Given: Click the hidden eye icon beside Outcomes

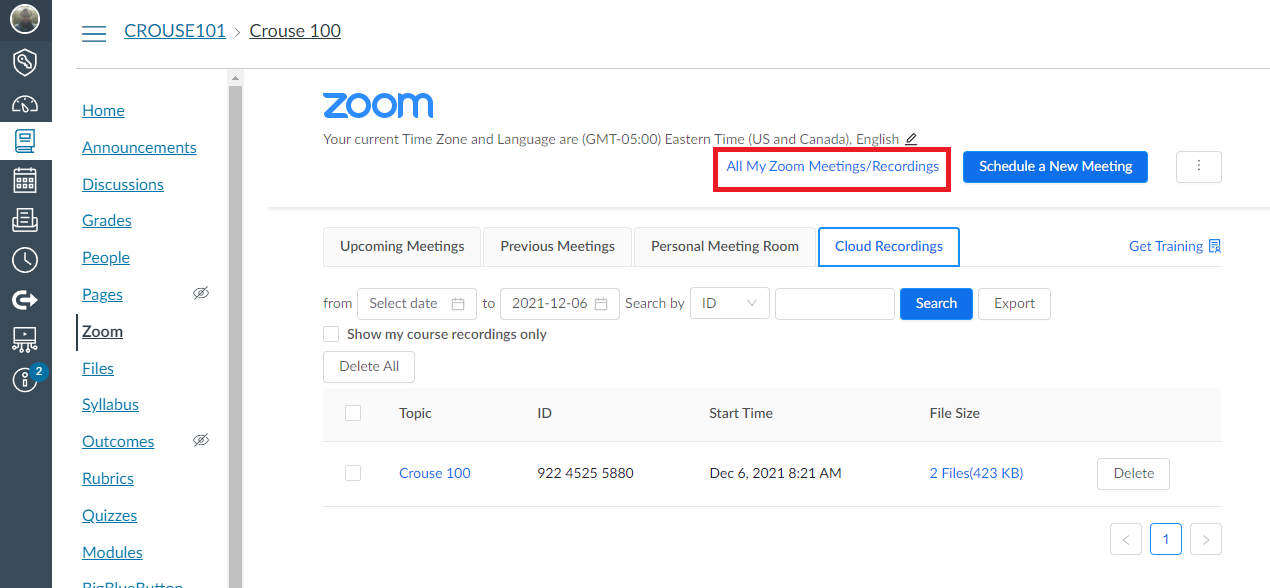Looking at the screenshot, I should coord(201,440).
